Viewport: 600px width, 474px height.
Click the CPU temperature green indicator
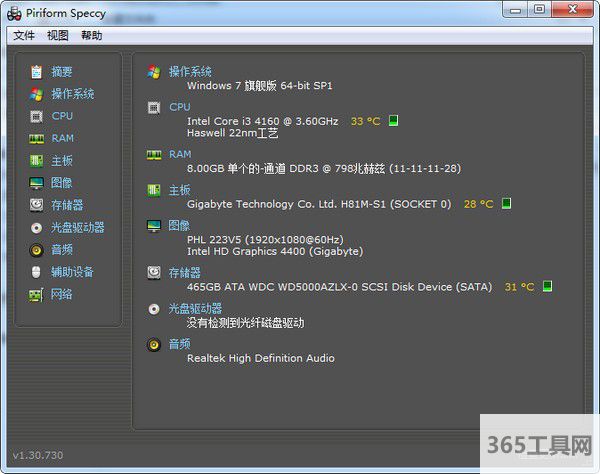[394, 121]
